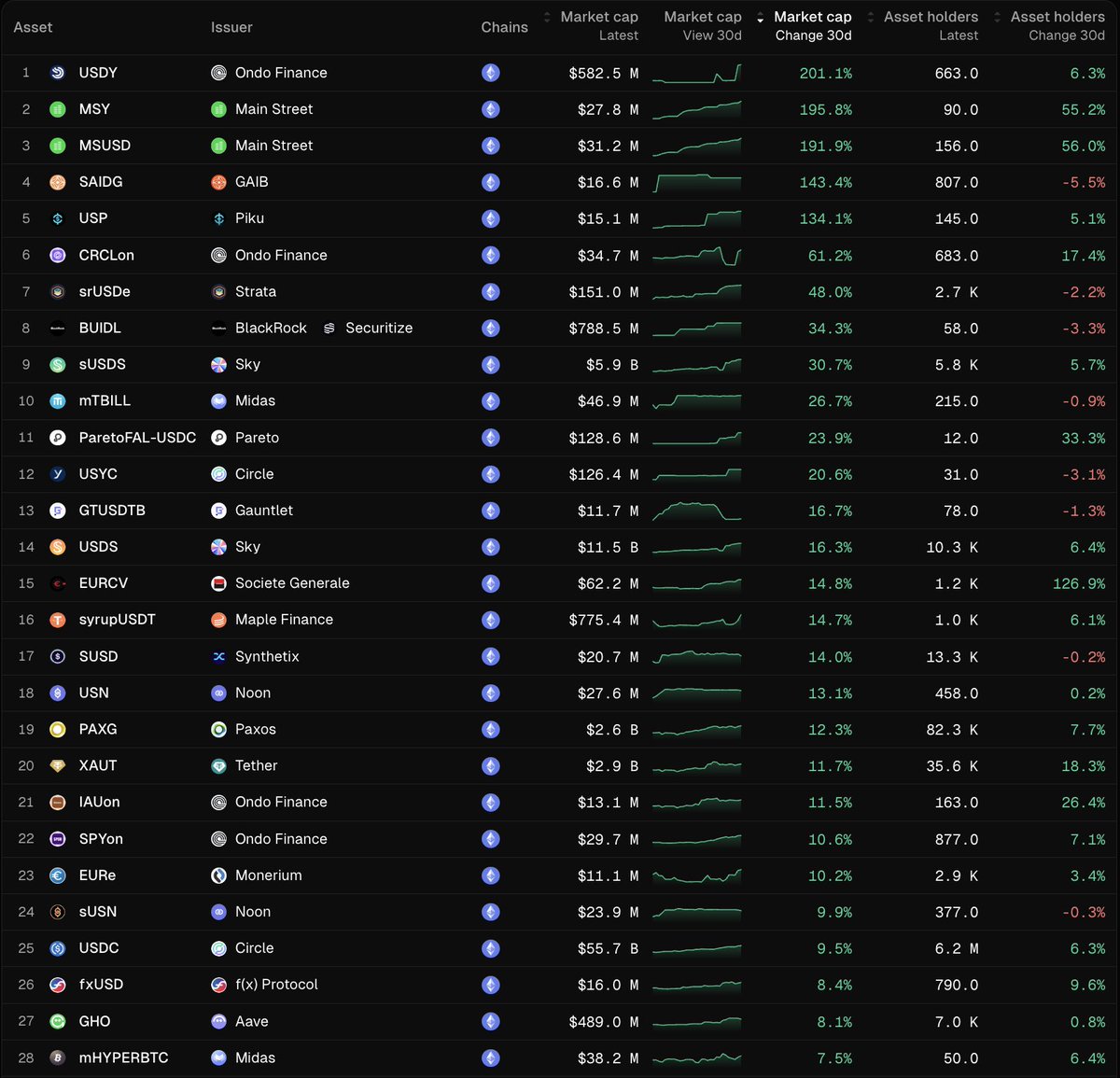Click the USDY 30d market cap sparkline
Viewport: 1120px width, 1078px height.
pyautogui.click(x=696, y=74)
